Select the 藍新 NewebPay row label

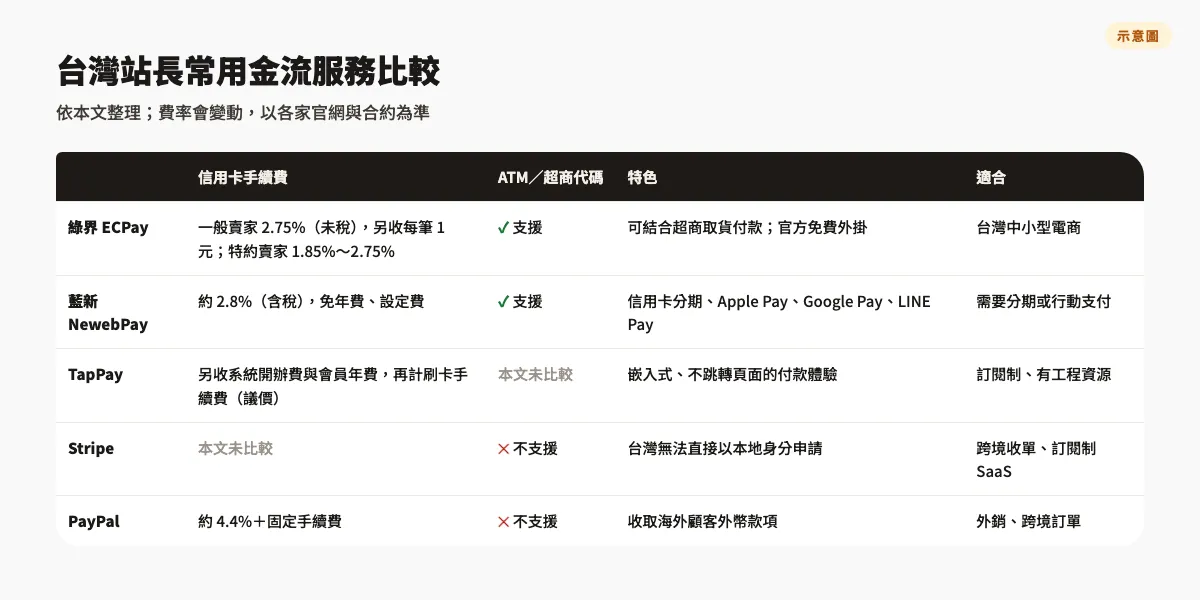coord(108,313)
